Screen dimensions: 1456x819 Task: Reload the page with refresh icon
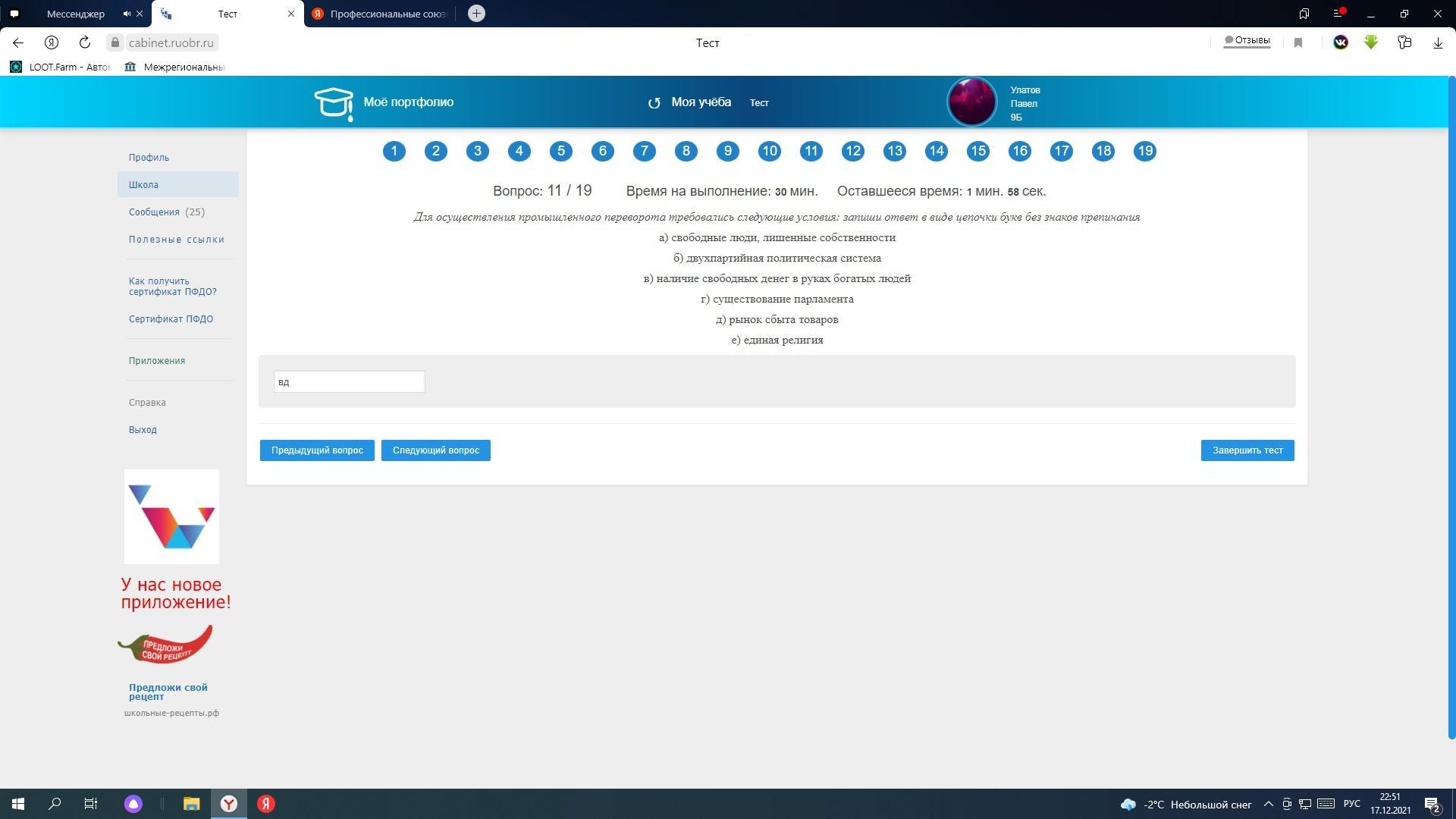point(85,42)
